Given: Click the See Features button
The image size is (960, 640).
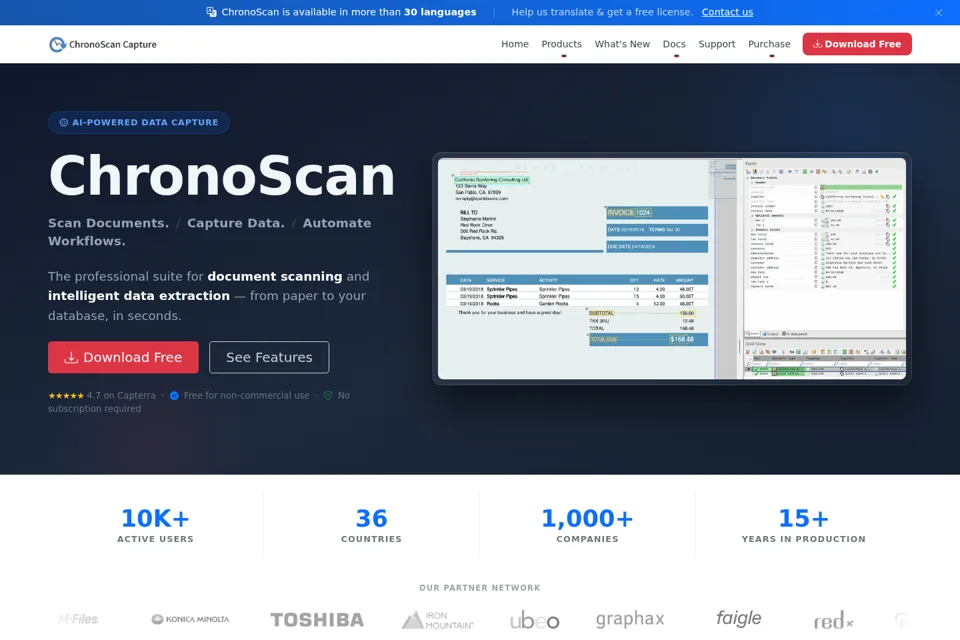Looking at the screenshot, I should pos(269,357).
